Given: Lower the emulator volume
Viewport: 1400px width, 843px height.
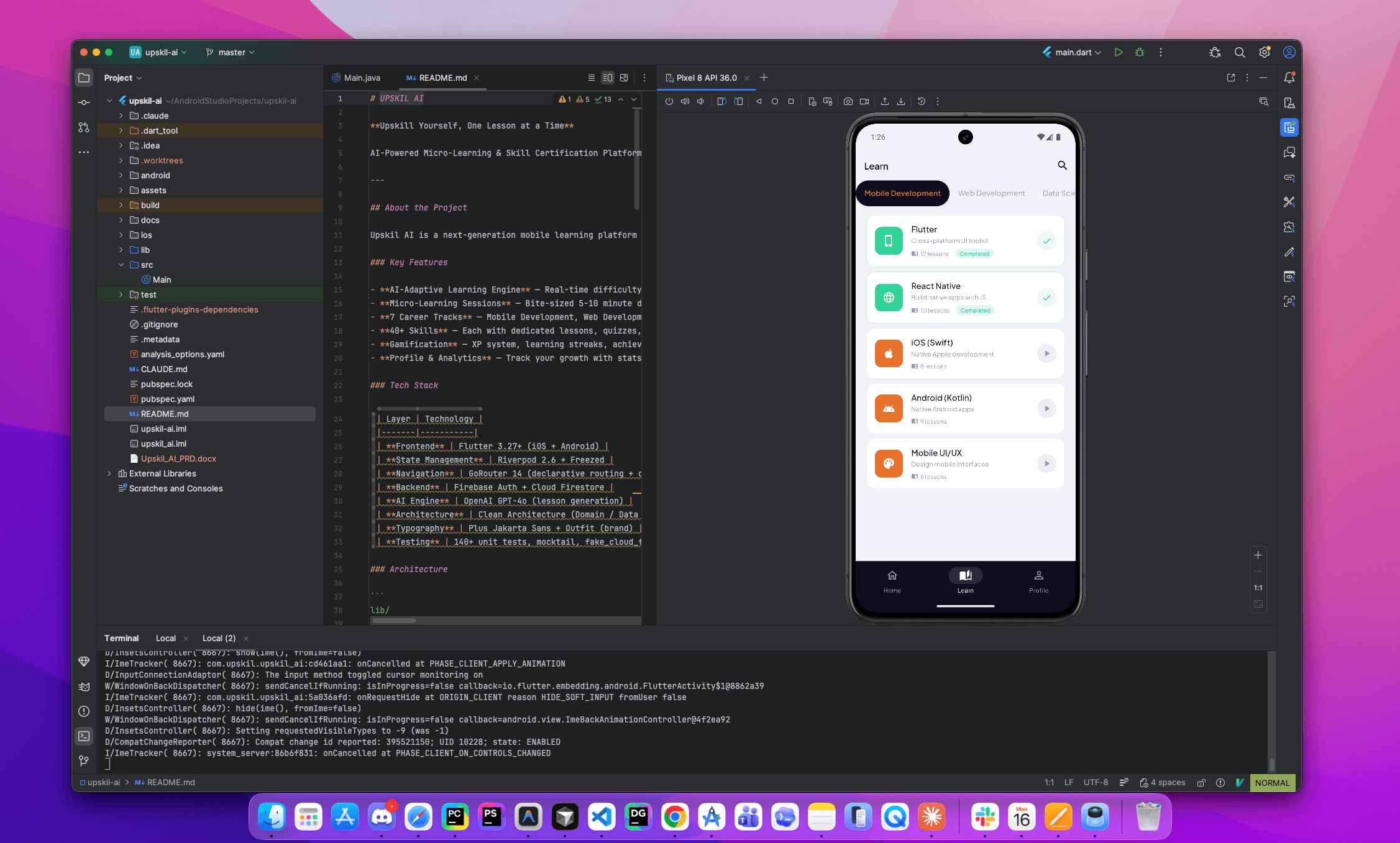Looking at the screenshot, I should click(701, 101).
